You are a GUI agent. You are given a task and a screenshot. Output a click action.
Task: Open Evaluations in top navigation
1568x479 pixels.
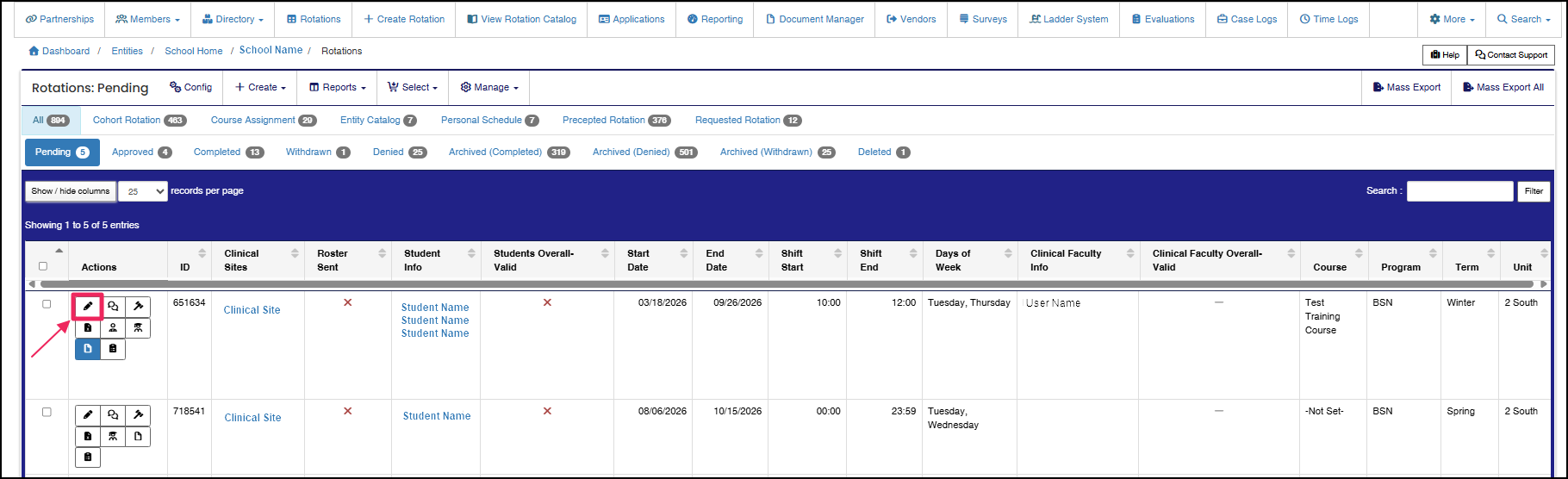pos(1163,19)
